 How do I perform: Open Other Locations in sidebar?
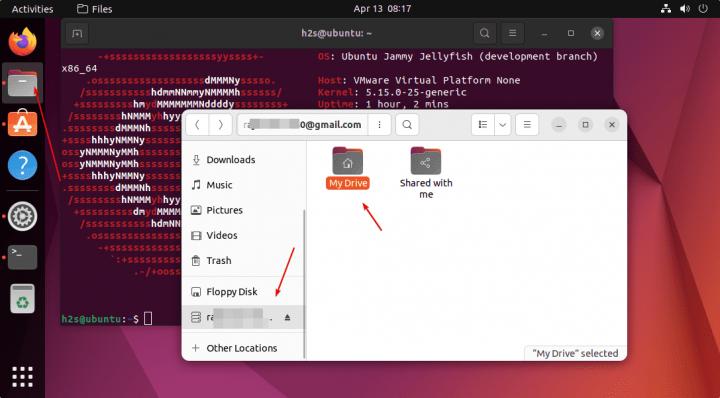(x=243, y=348)
